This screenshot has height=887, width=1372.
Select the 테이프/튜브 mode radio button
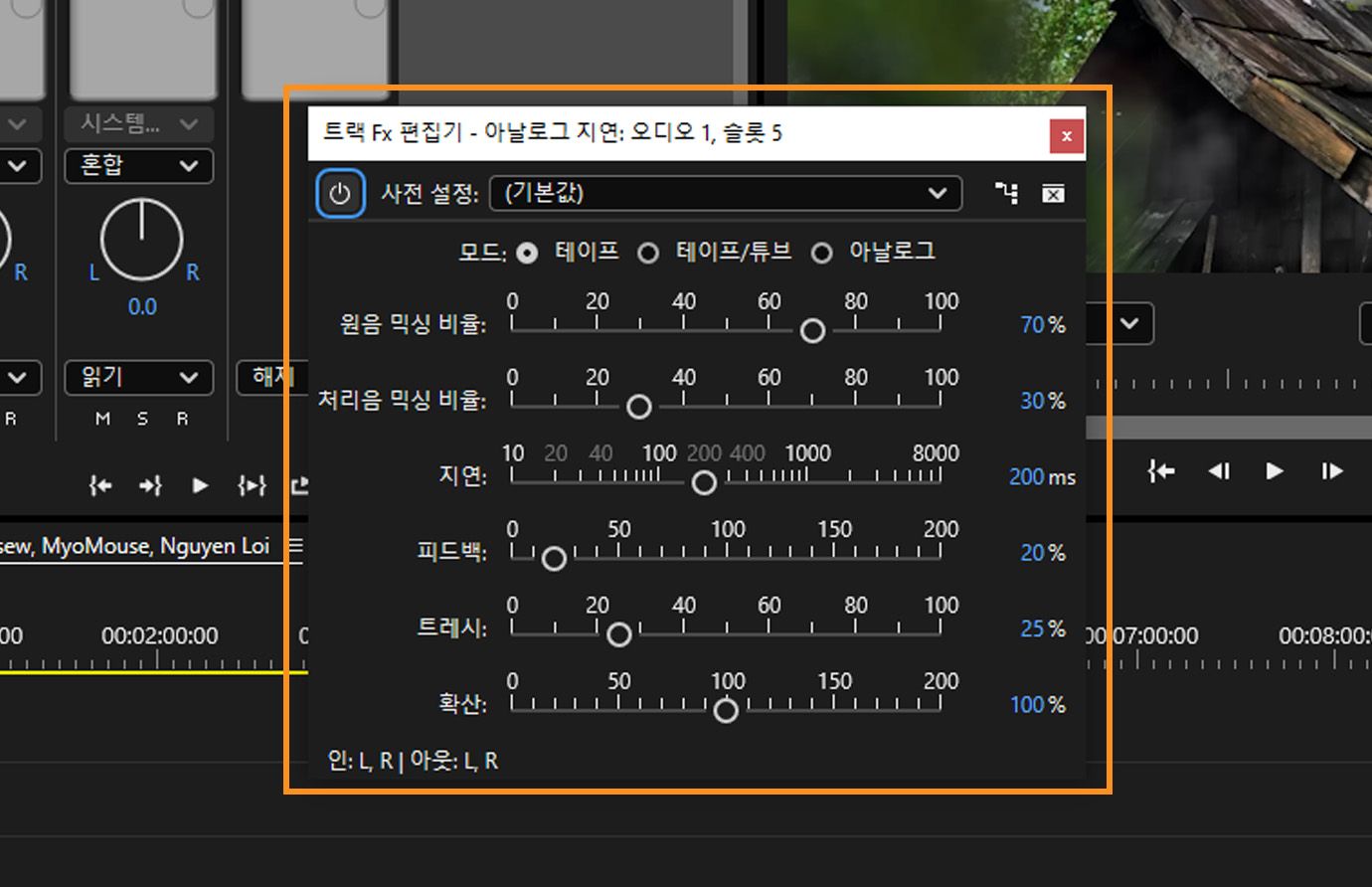[x=648, y=253]
